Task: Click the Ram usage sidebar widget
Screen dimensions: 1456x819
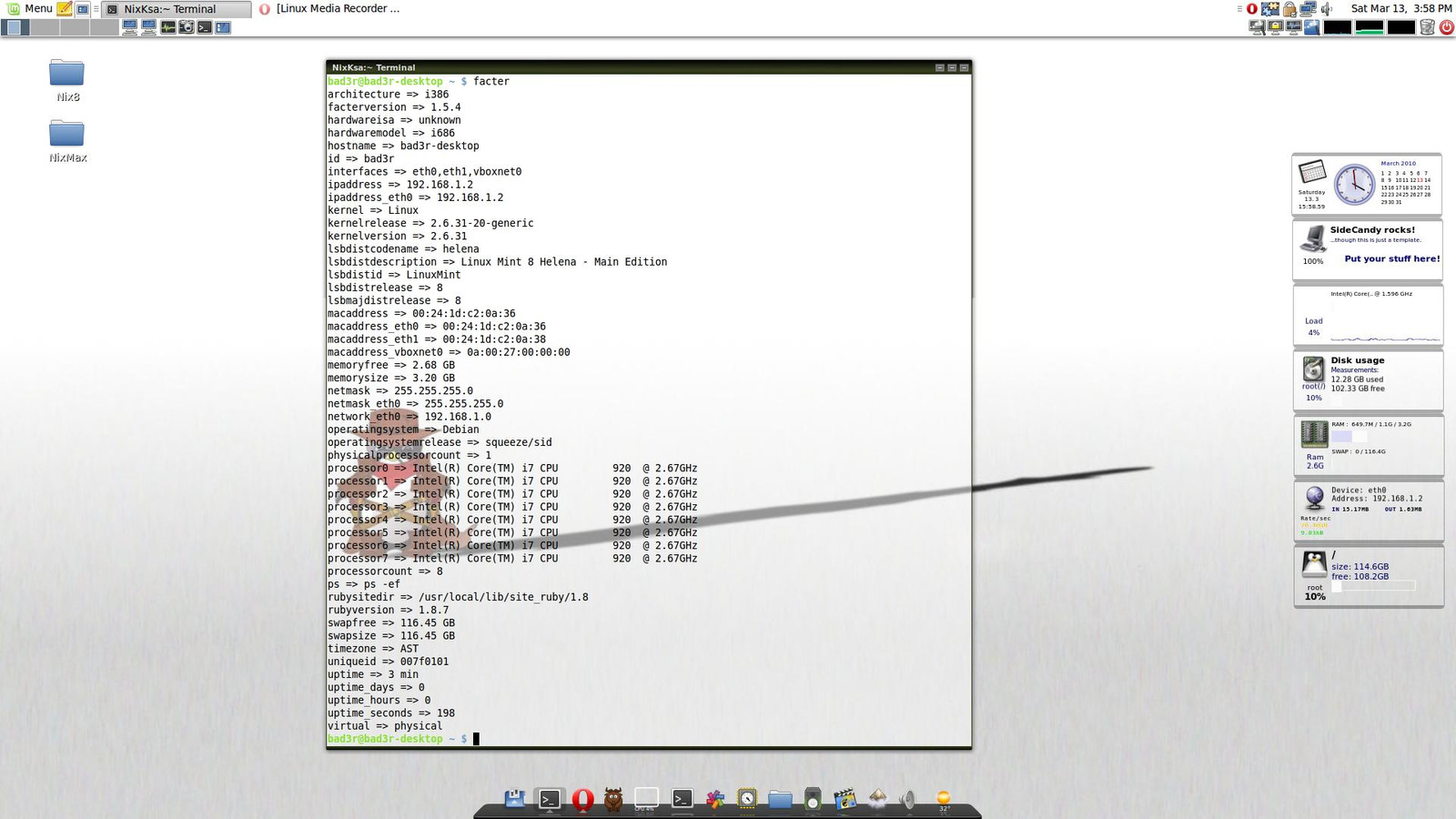Action: point(1367,445)
